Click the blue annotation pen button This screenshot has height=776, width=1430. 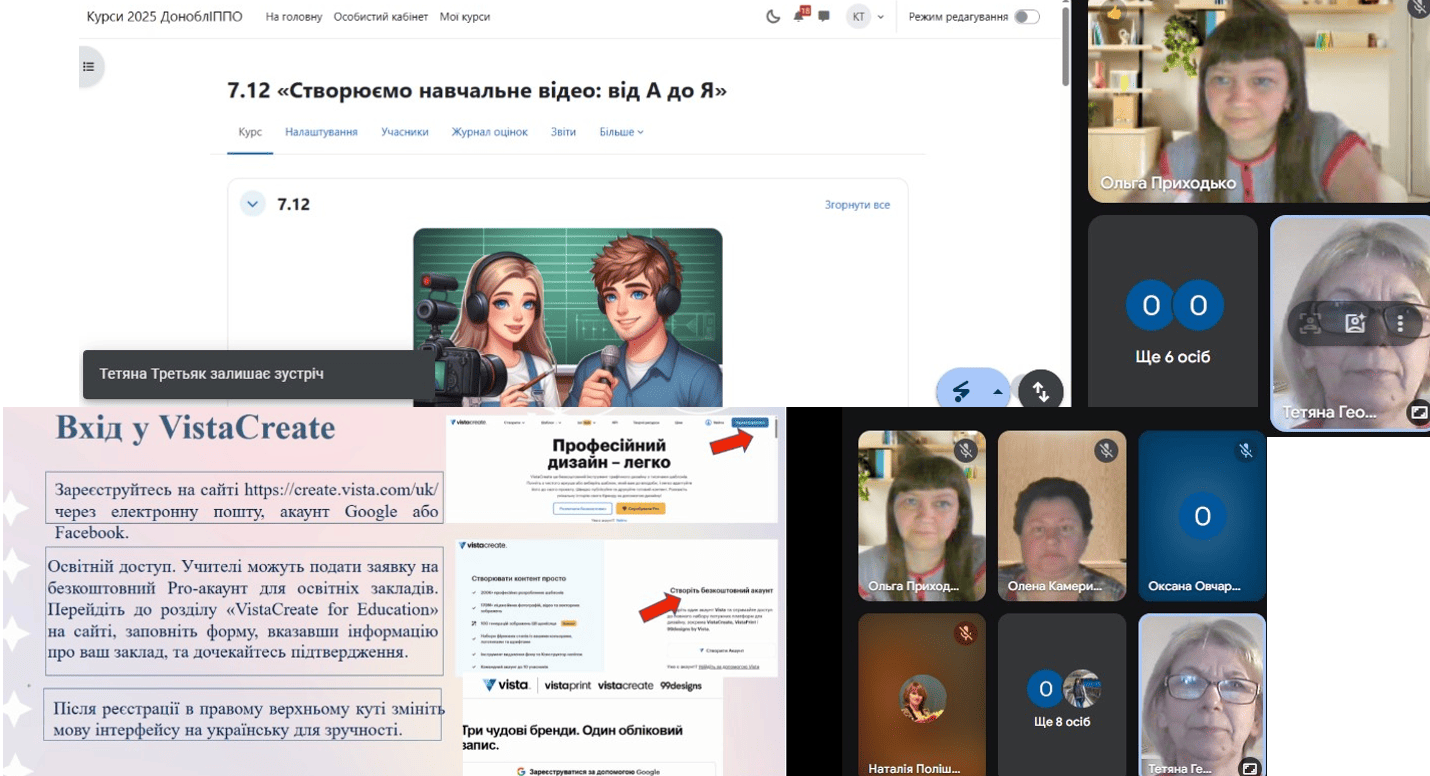point(961,391)
